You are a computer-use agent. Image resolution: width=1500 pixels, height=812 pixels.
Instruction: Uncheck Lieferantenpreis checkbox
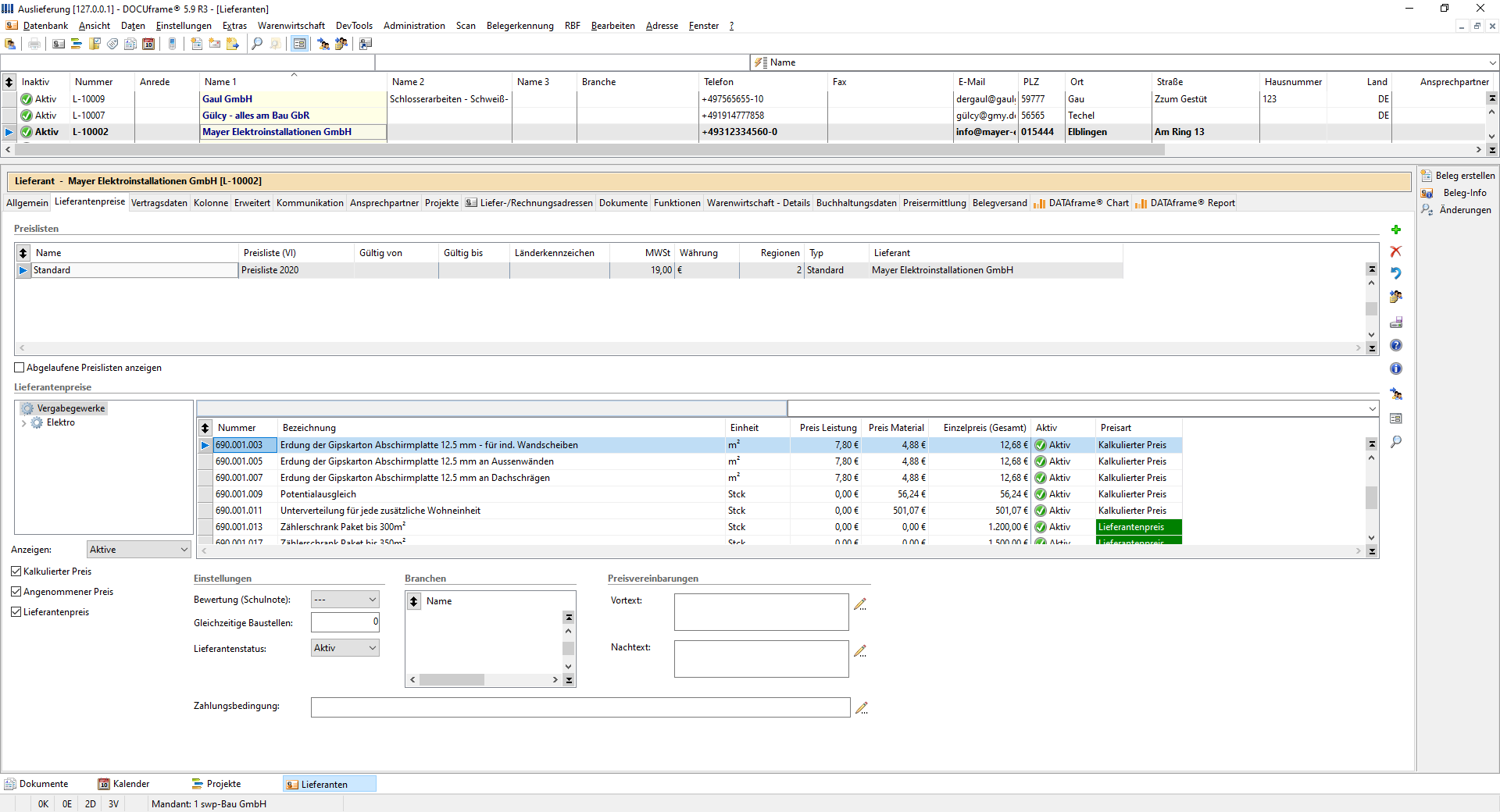coord(16,612)
